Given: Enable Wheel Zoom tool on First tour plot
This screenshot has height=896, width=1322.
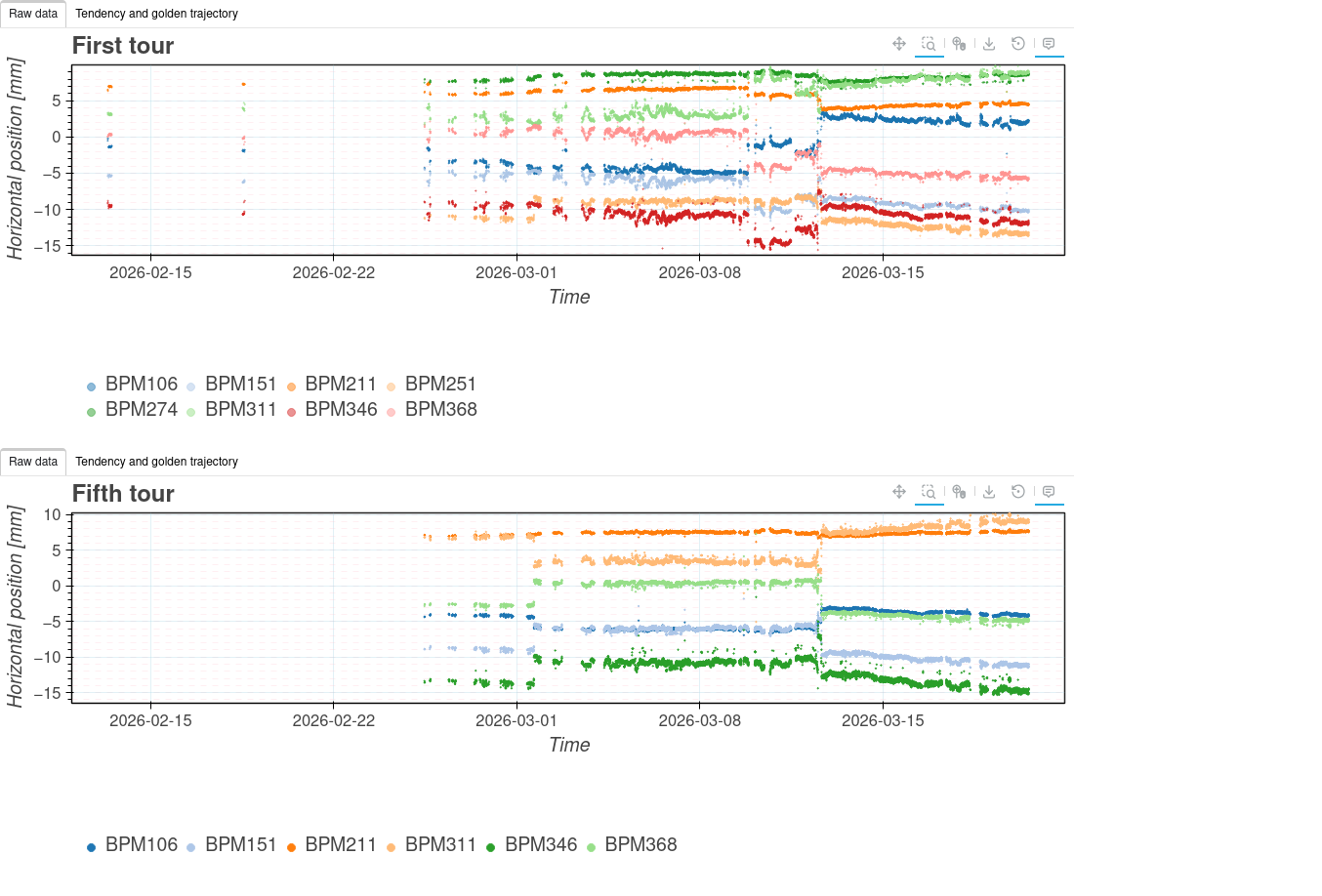Looking at the screenshot, I should point(959,44).
